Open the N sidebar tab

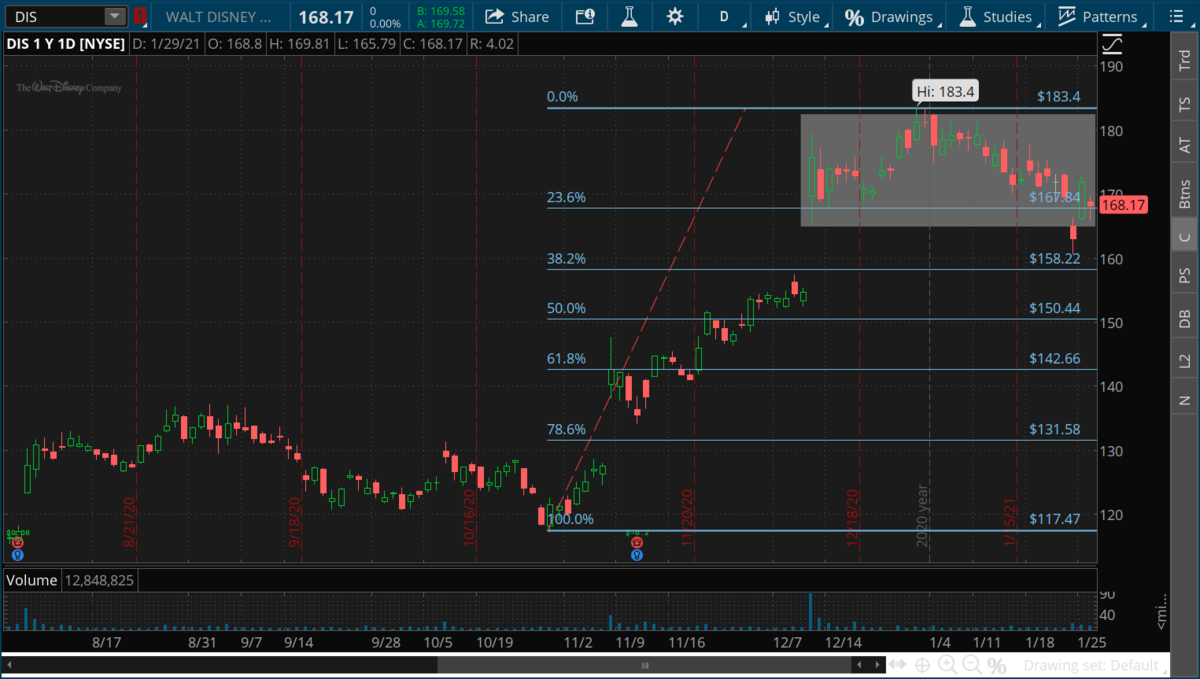click(x=1185, y=401)
